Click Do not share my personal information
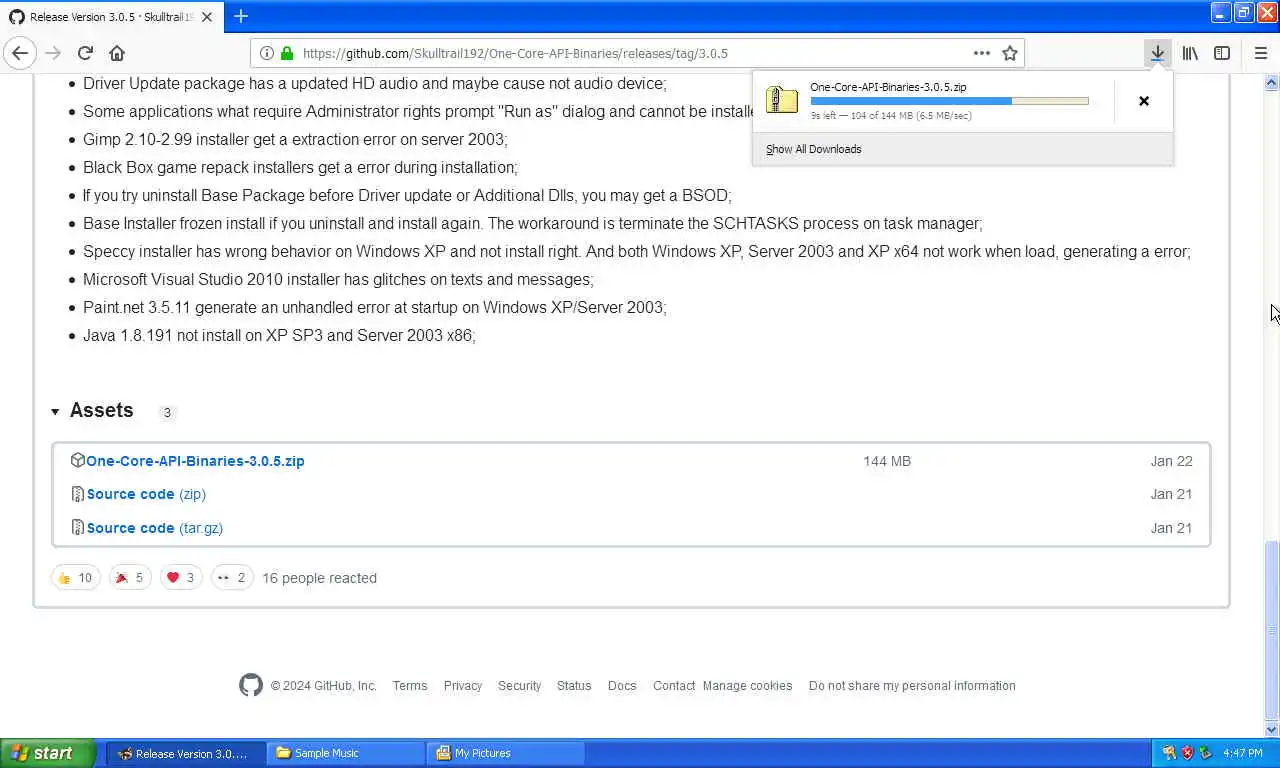The image size is (1280, 768). tap(912, 686)
